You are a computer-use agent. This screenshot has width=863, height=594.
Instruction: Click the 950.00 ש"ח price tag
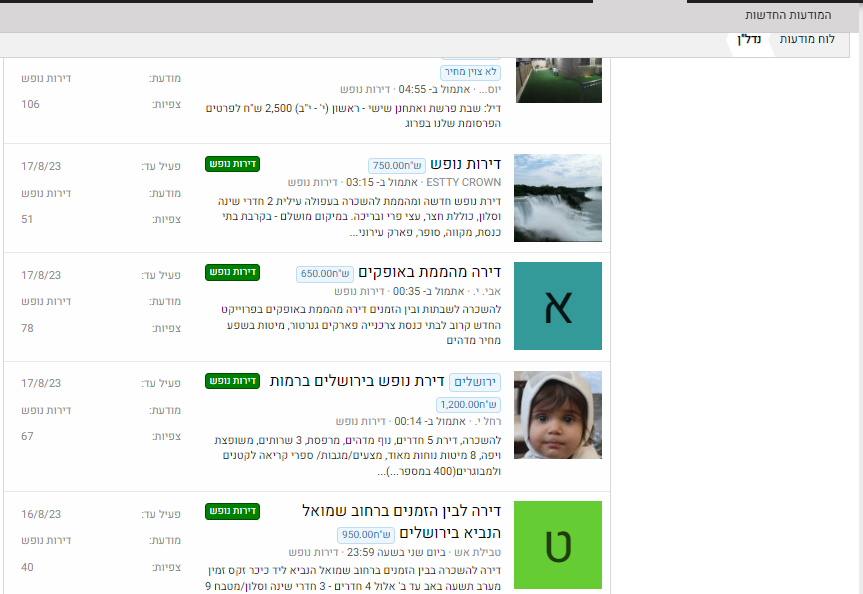tap(366, 535)
